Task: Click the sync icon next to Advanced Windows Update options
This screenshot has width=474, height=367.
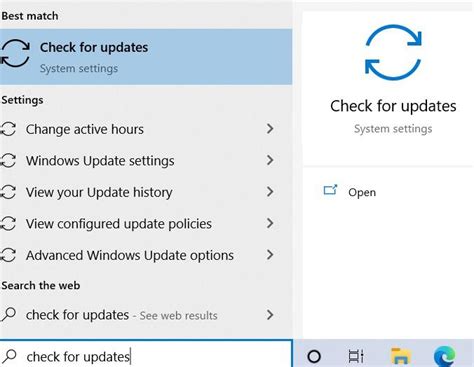Action: point(8,255)
